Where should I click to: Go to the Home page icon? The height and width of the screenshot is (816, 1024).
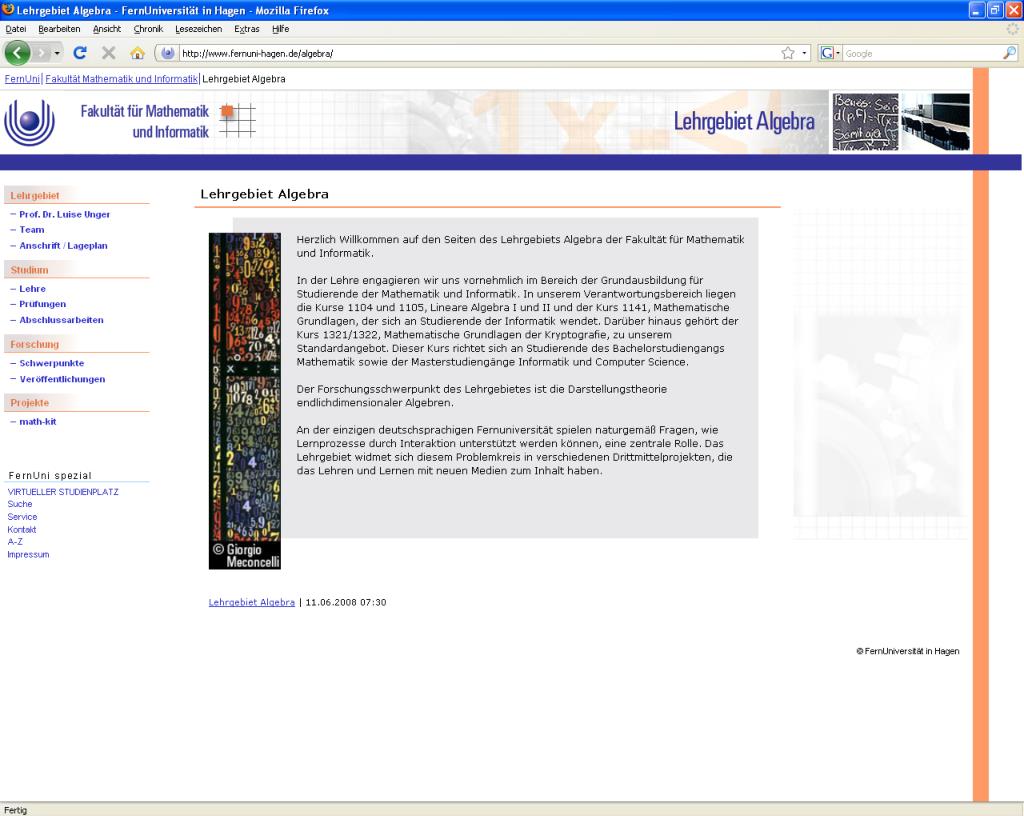tap(137, 53)
